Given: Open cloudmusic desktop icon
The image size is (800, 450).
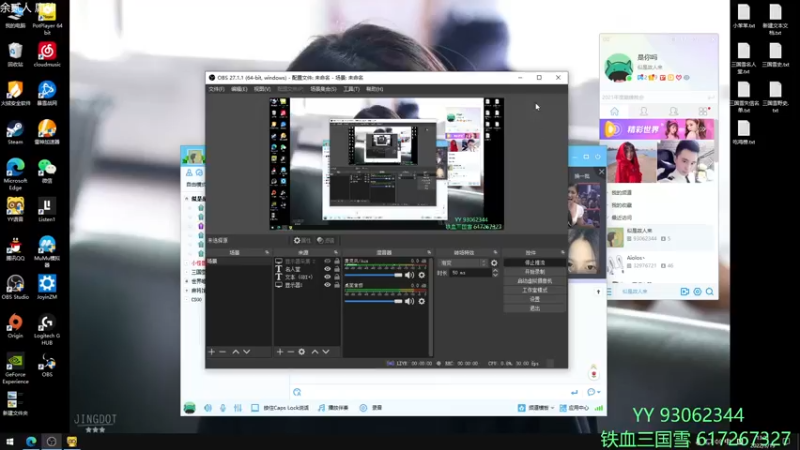Looking at the screenshot, I should (47, 55).
